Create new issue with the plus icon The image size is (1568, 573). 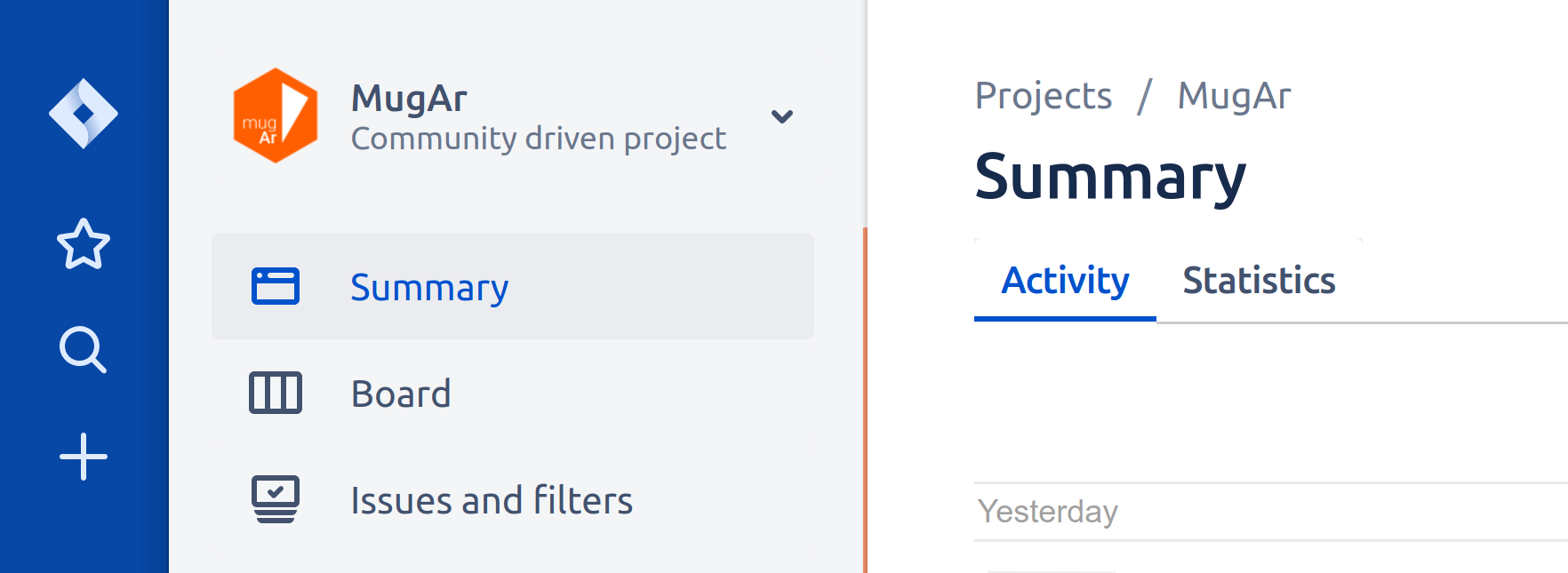(x=84, y=457)
